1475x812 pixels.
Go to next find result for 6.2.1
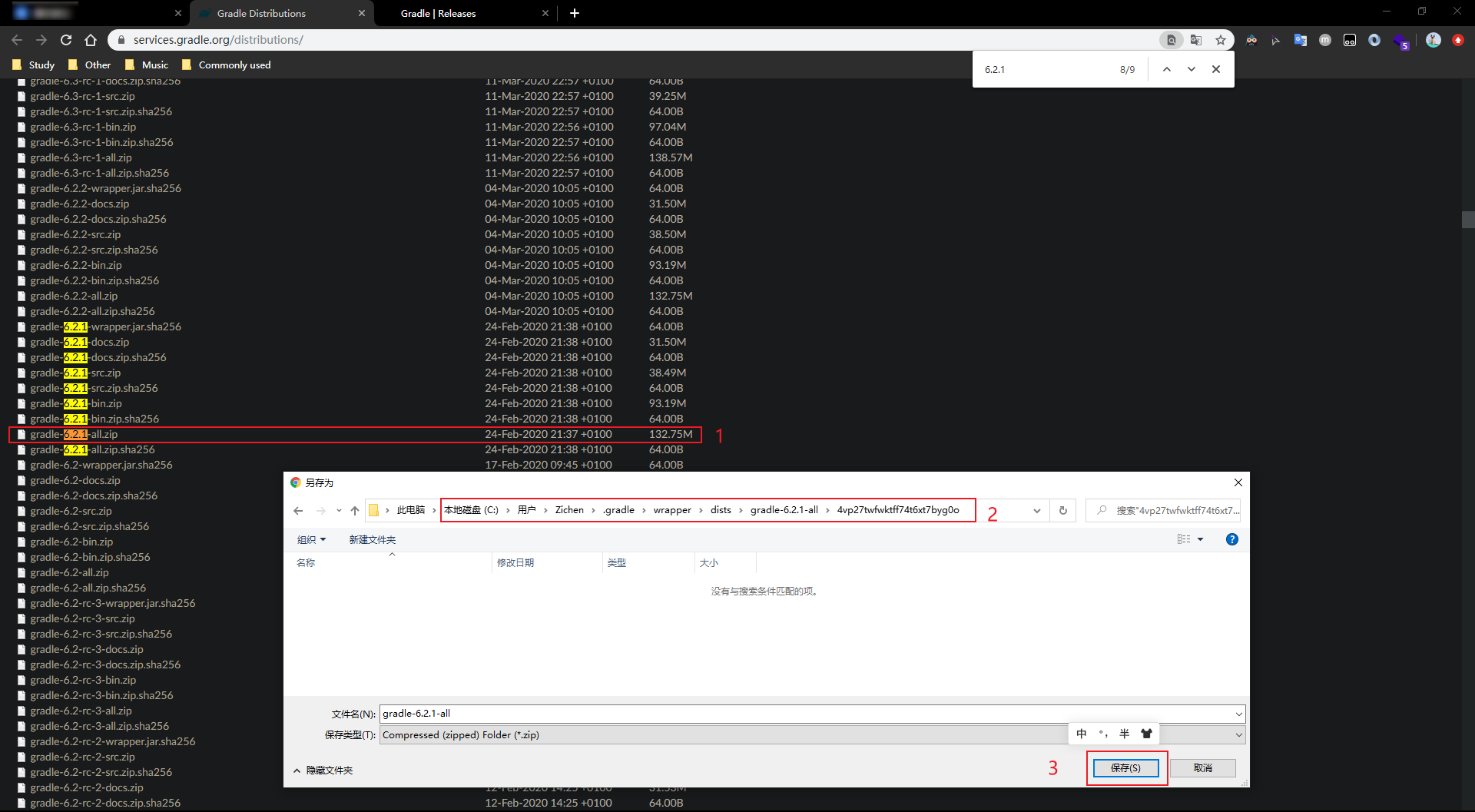pyautogui.click(x=1192, y=69)
